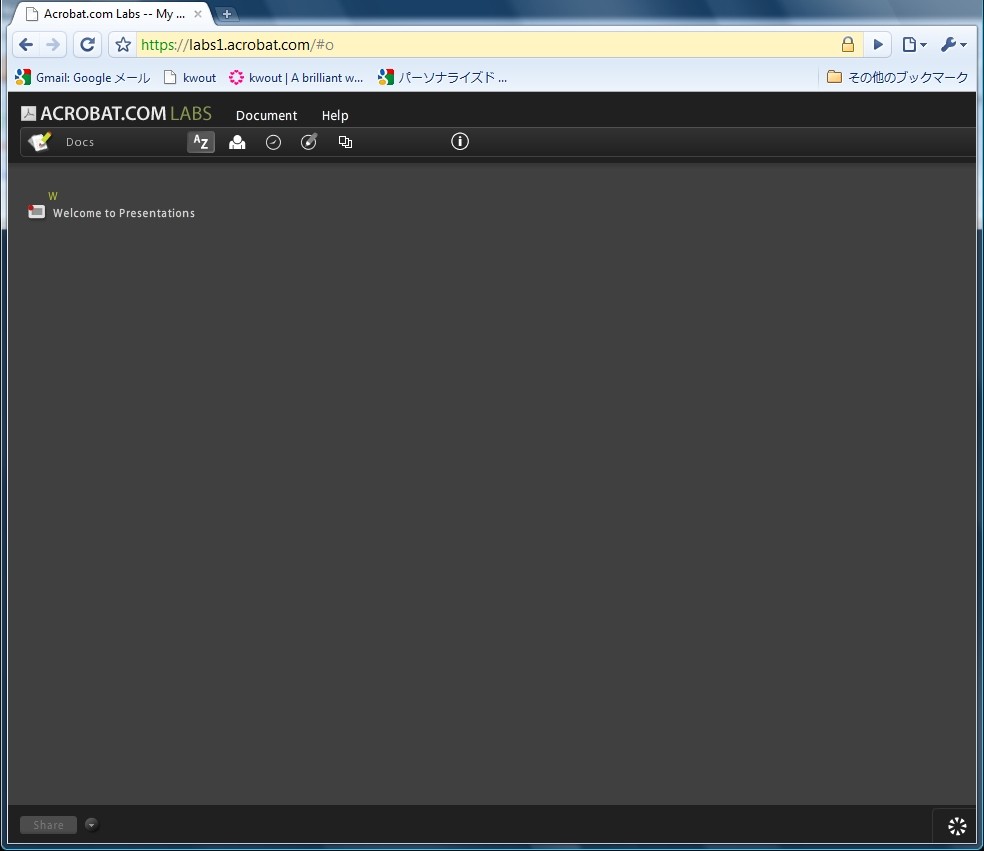View SSL lock icon details
984x851 pixels.
(x=847, y=44)
